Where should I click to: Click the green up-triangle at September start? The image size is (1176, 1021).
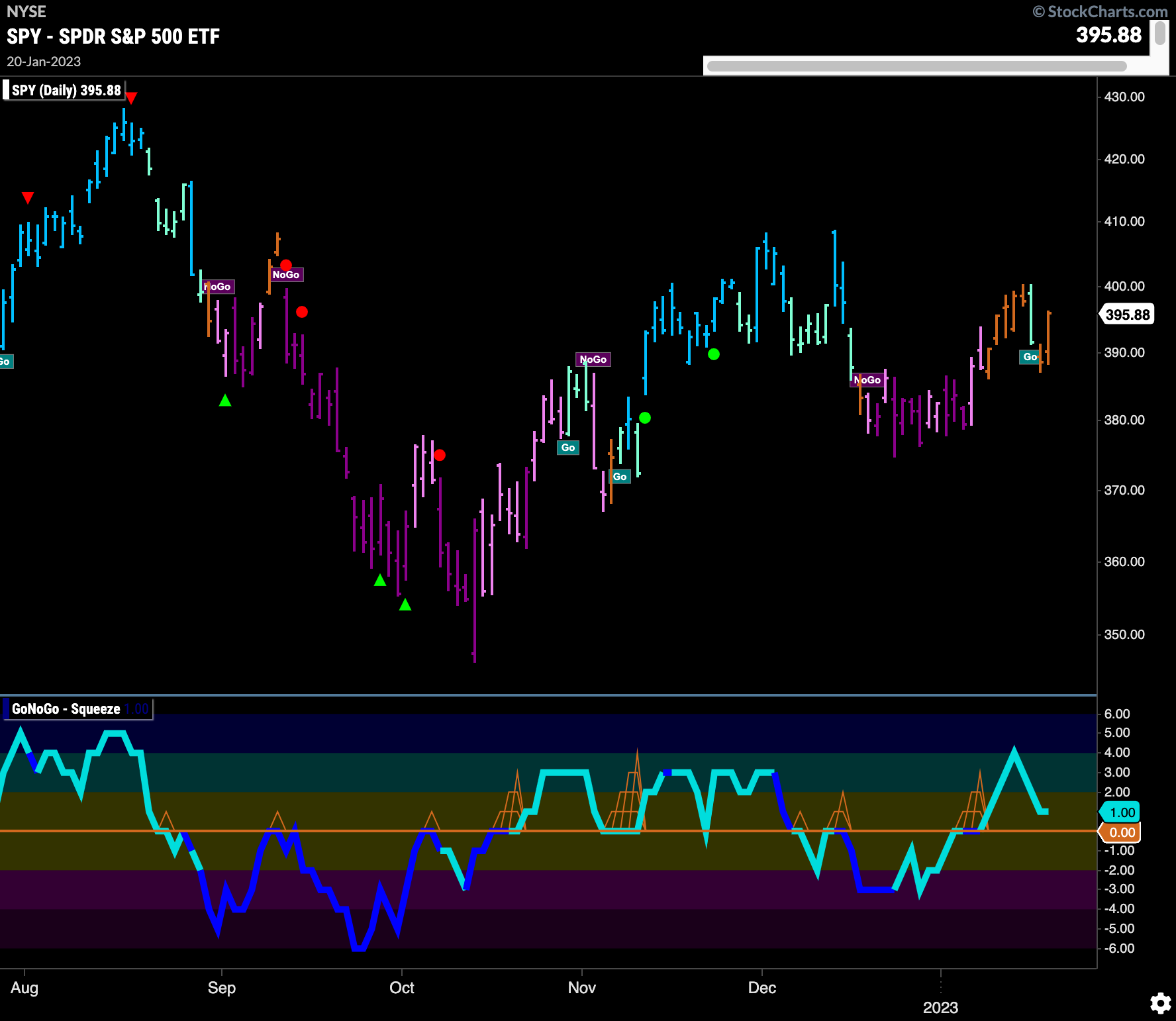(225, 400)
